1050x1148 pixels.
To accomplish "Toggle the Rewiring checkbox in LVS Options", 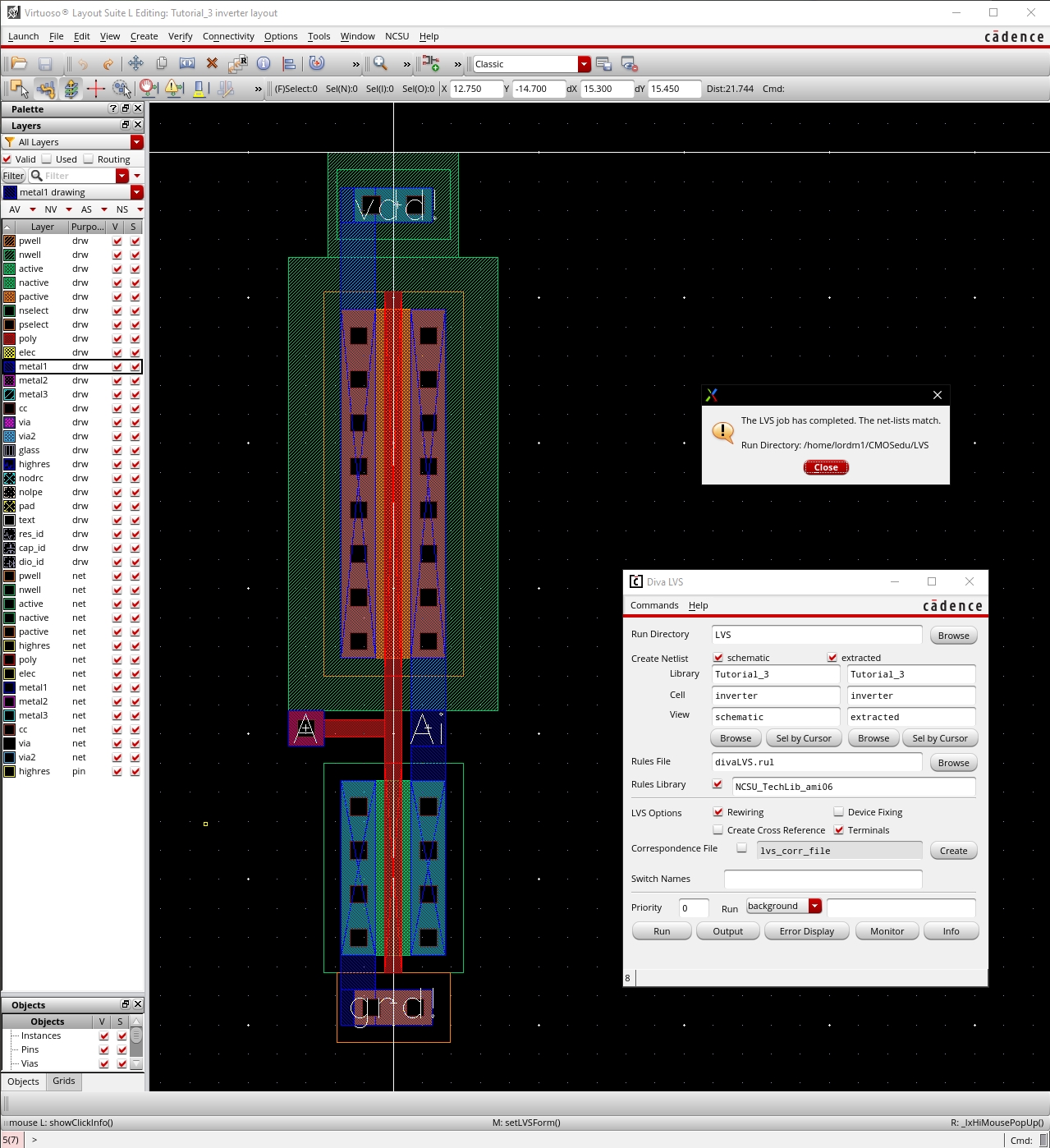I will 718,812.
